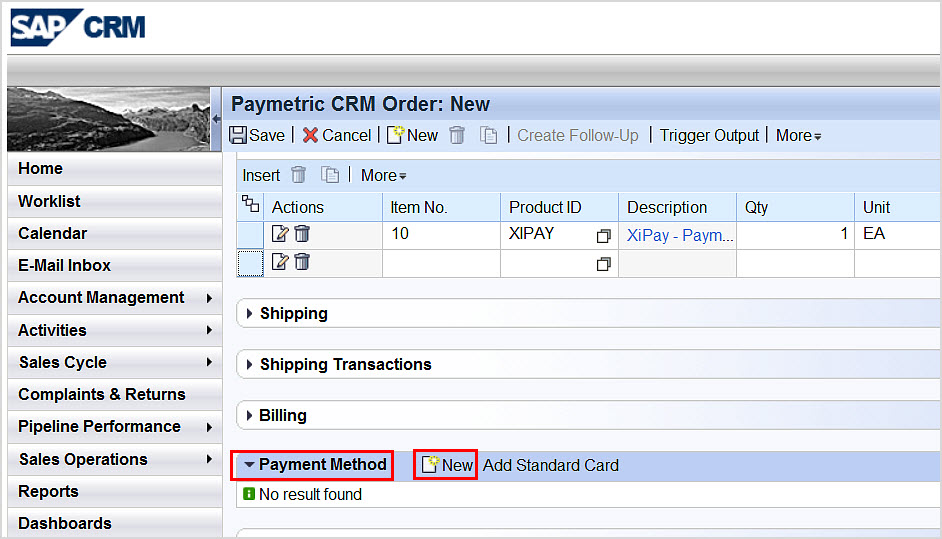Viewport: 942px width, 539px height.
Task: Select the row selector for item 10
Action: pos(250,234)
